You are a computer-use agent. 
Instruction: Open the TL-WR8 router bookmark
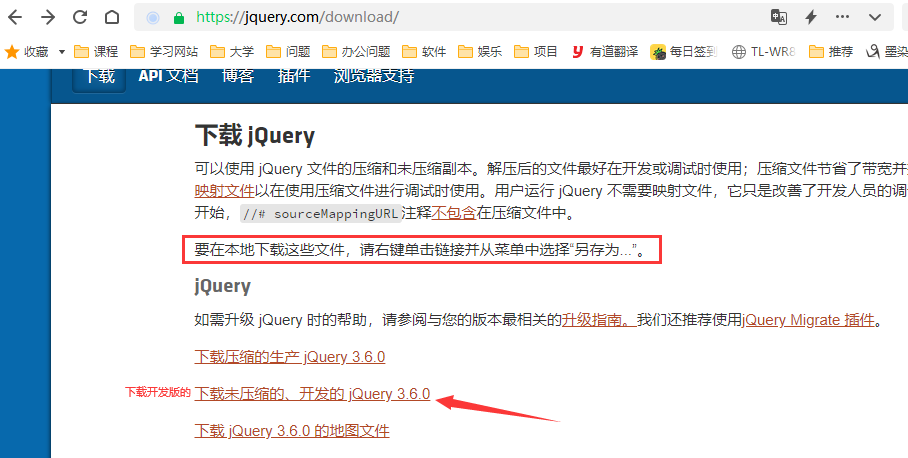[x=763, y=52]
